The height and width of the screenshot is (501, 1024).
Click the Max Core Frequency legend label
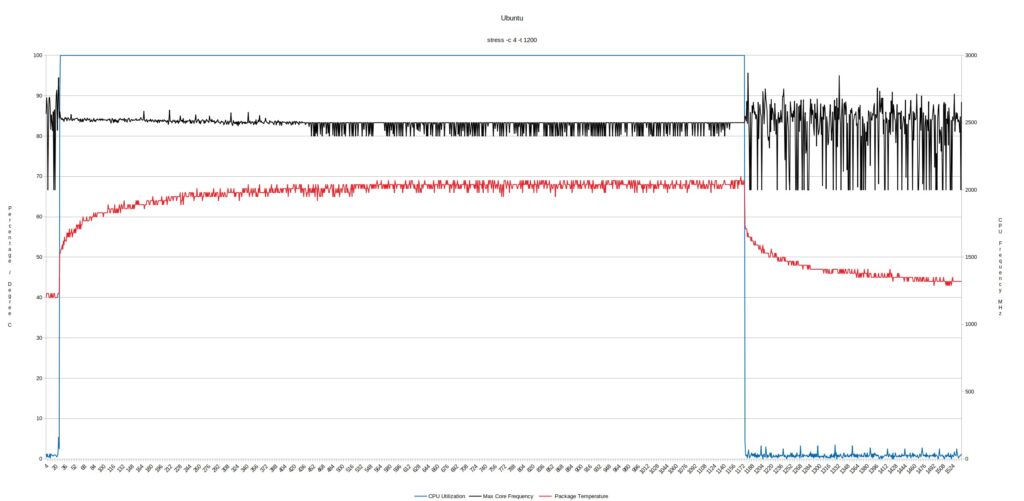pyautogui.click(x=507, y=495)
